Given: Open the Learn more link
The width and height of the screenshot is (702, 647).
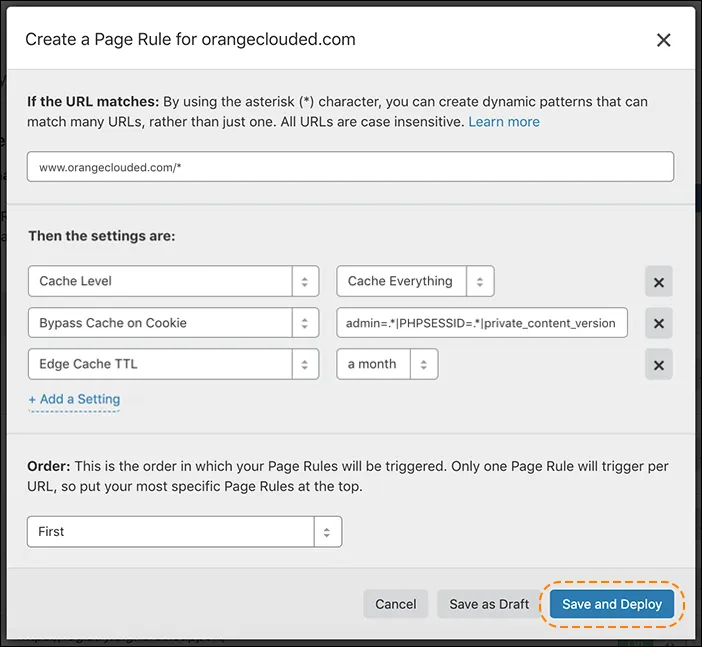Looking at the screenshot, I should pyautogui.click(x=504, y=121).
